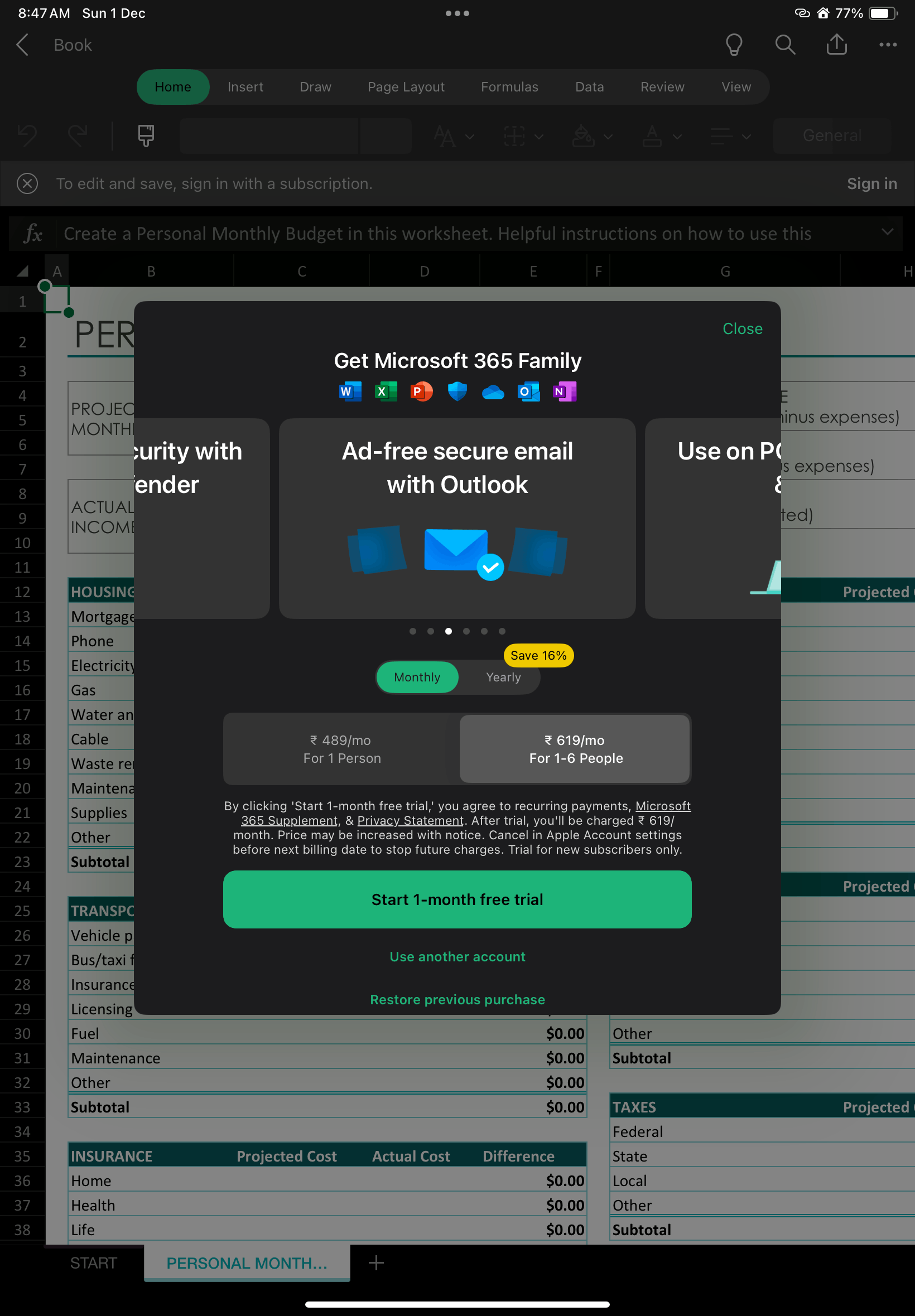This screenshot has width=915, height=1316.
Task: Open the cell borders dropdown
Action: 523,137
